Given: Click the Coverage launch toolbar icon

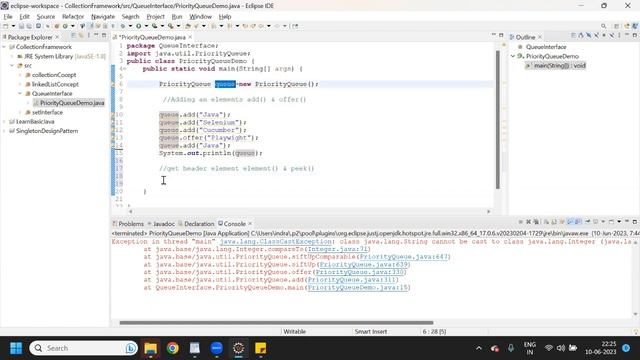Looking at the screenshot, I should pyautogui.click(x=154, y=26).
